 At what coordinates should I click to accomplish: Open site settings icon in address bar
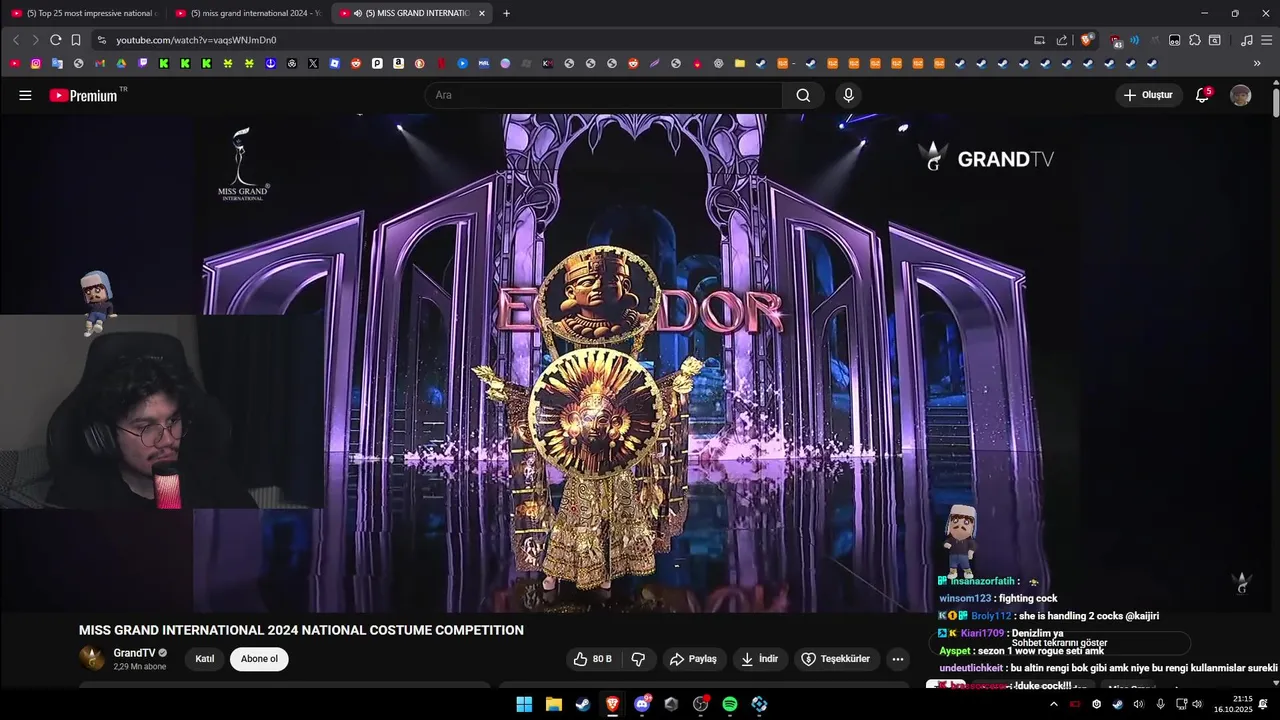[101, 40]
